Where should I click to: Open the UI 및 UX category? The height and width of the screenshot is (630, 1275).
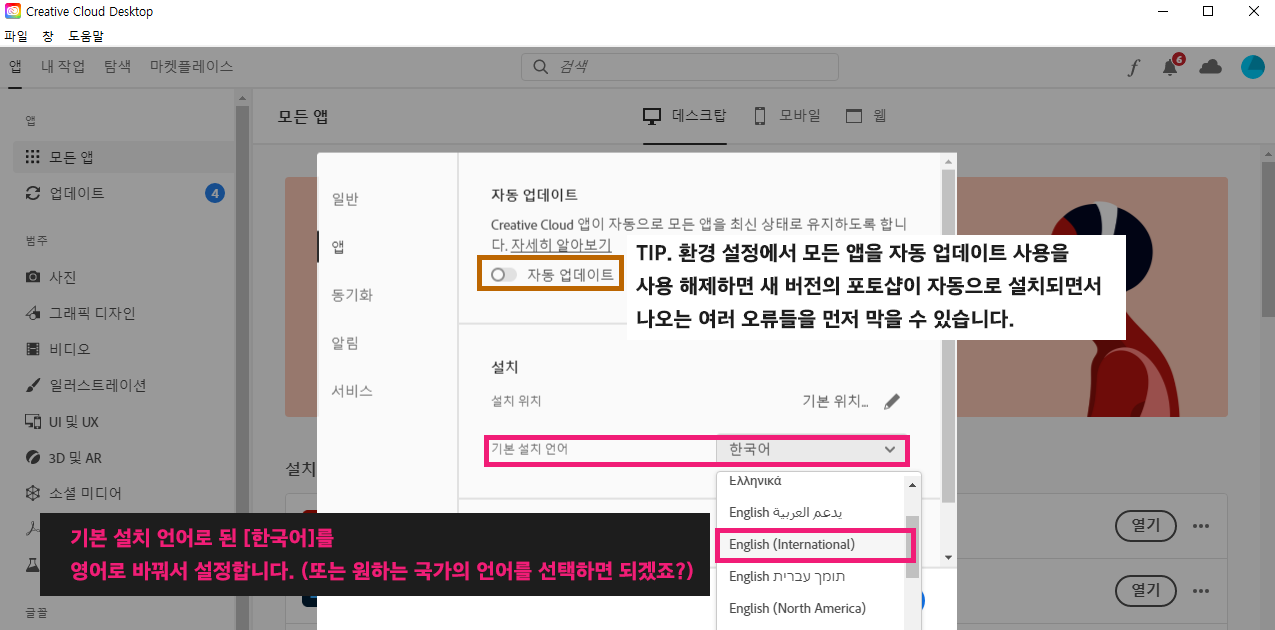pyautogui.click(x=62, y=421)
